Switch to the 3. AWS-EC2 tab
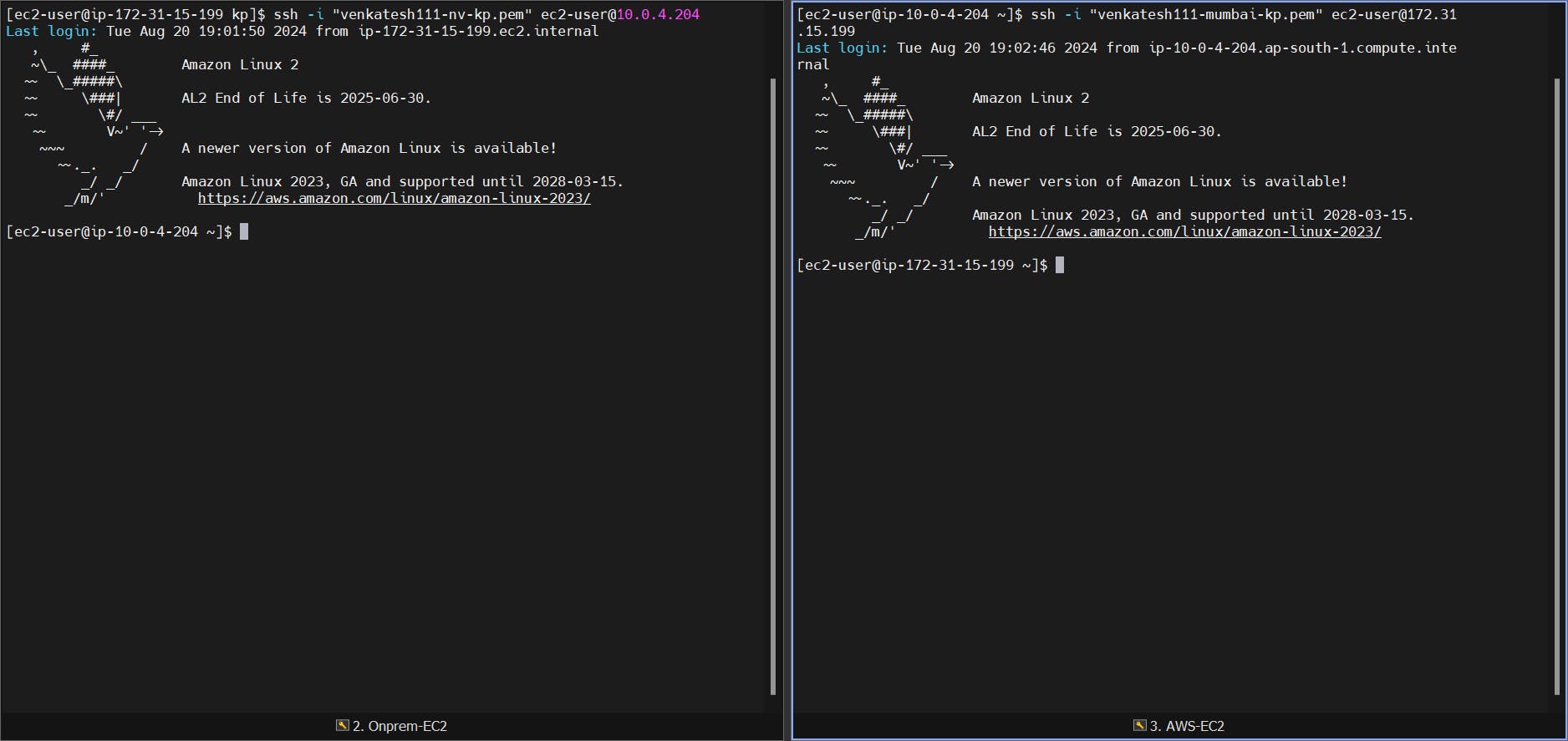Image resolution: width=1568 pixels, height=741 pixels. (1179, 726)
